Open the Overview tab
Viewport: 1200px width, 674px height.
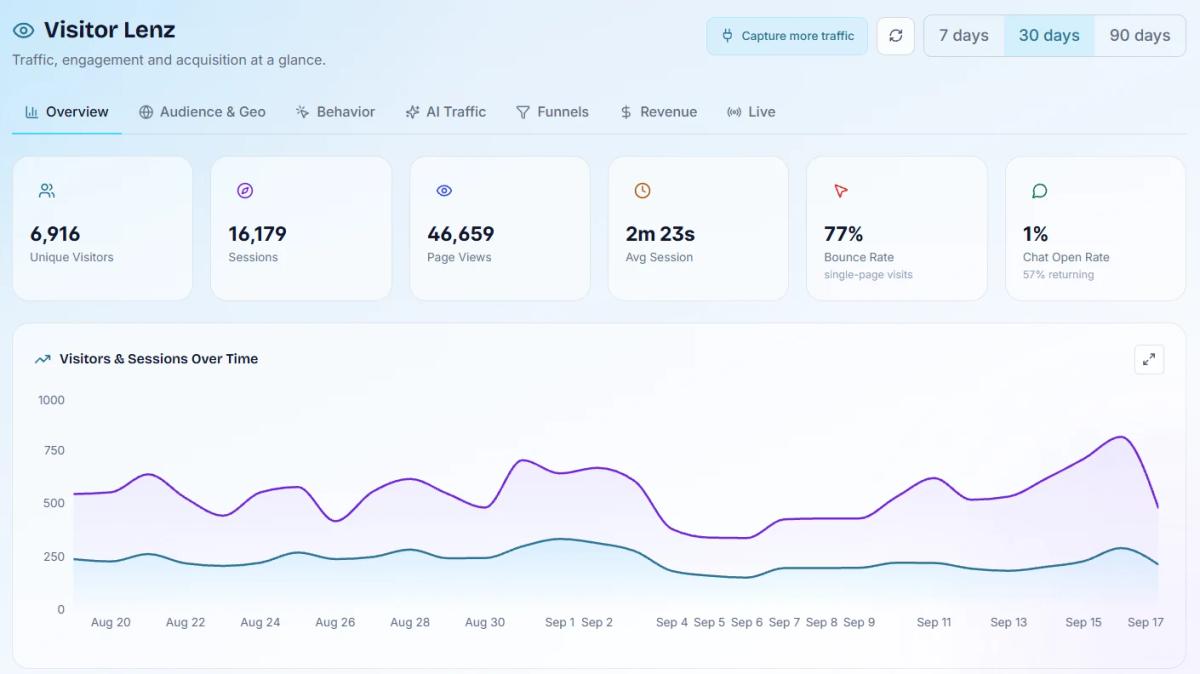(x=67, y=112)
